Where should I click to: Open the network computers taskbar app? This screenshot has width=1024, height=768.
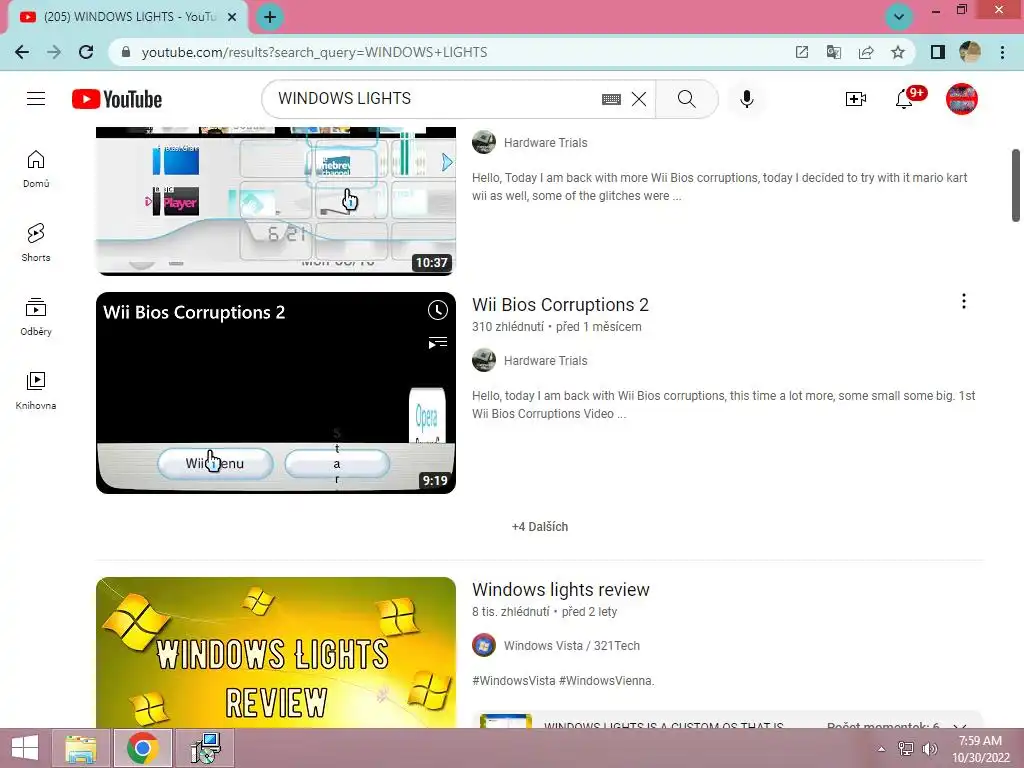[205, 748]
